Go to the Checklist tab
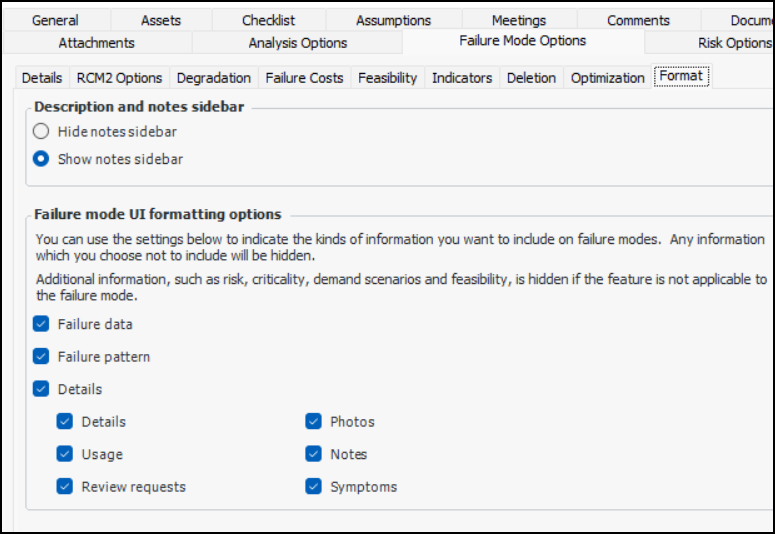This screenshot has height=534, width=775. click(x=269, y=20)
